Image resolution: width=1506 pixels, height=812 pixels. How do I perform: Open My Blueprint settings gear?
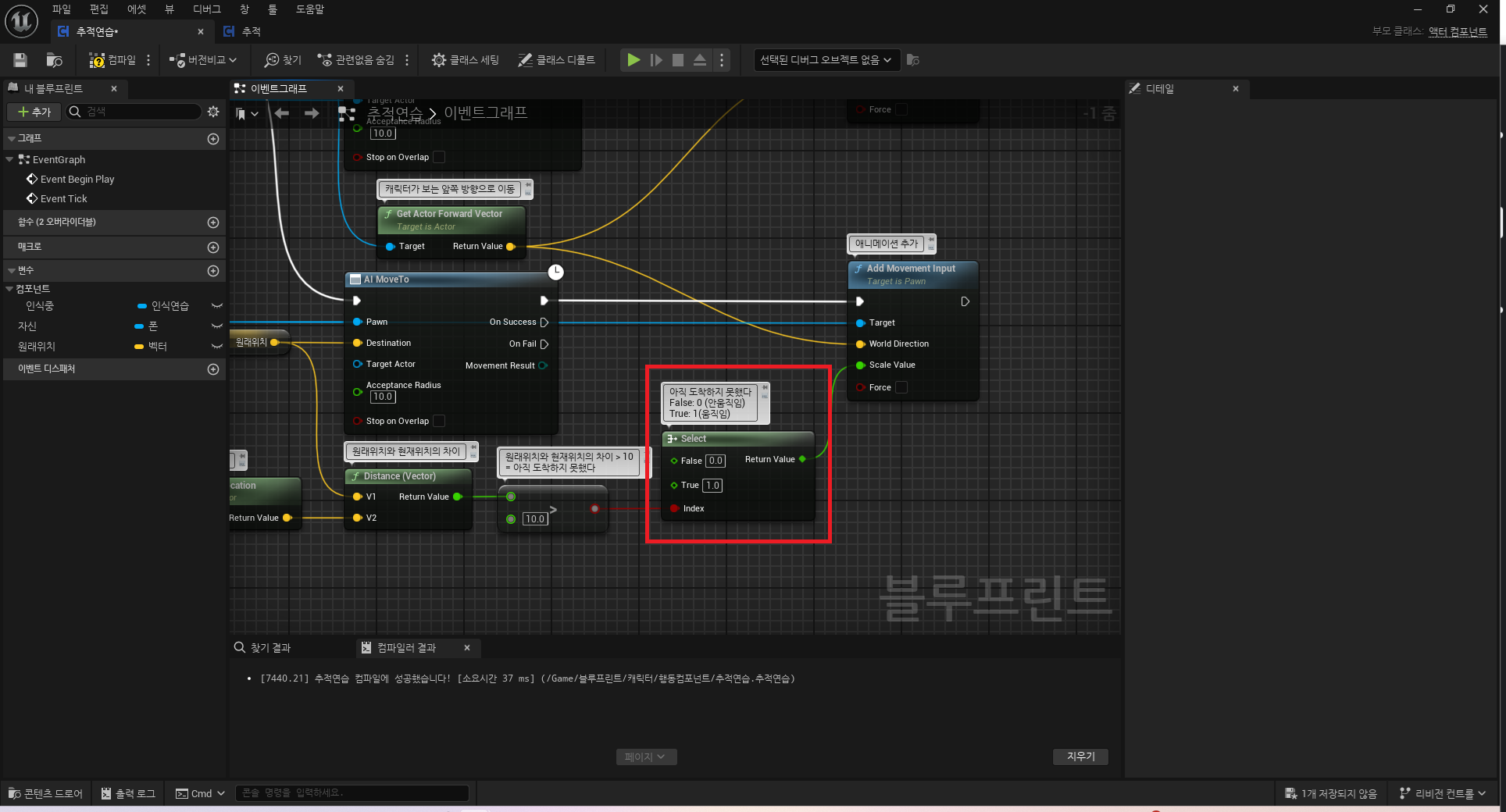213,112
